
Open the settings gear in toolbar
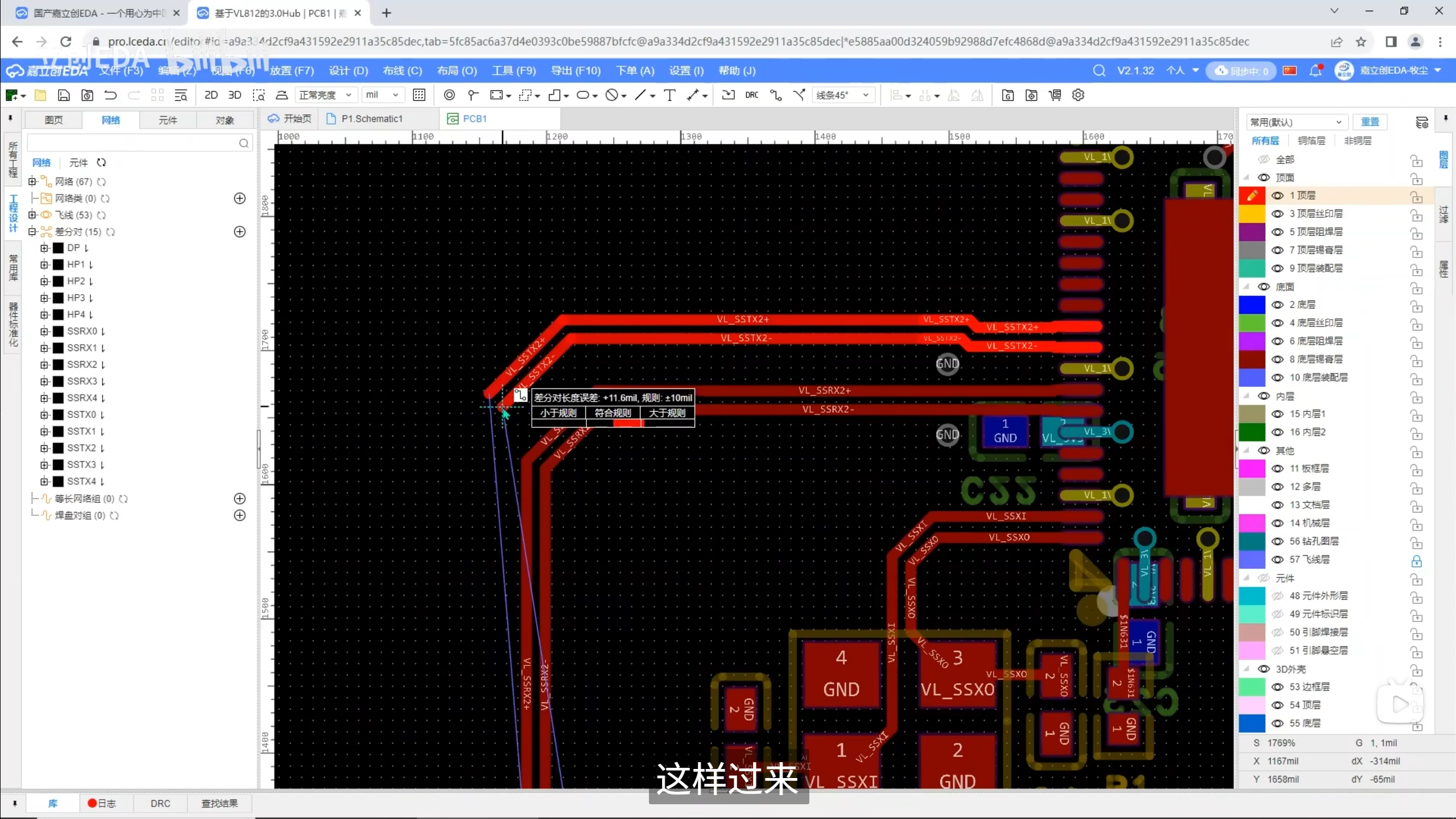pos(1078,95)
